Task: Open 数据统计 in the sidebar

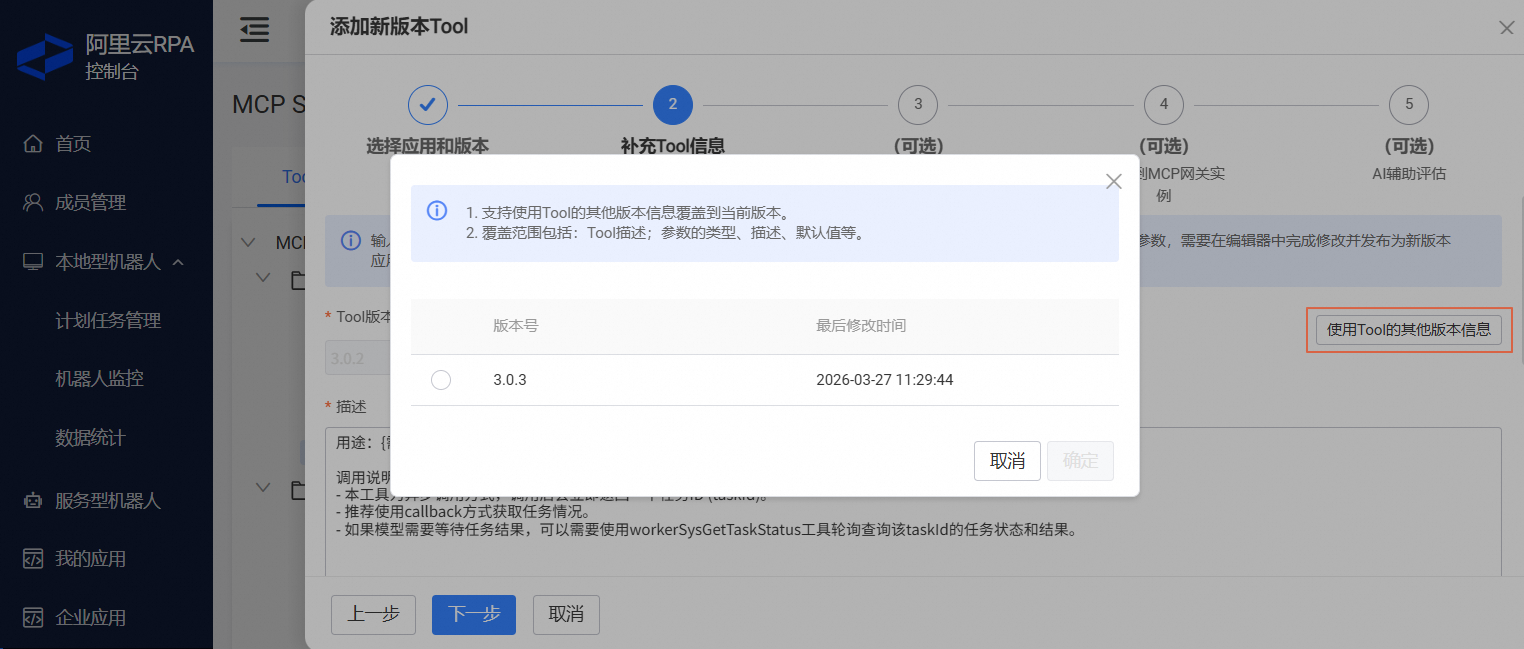Action: pos(90,438)
